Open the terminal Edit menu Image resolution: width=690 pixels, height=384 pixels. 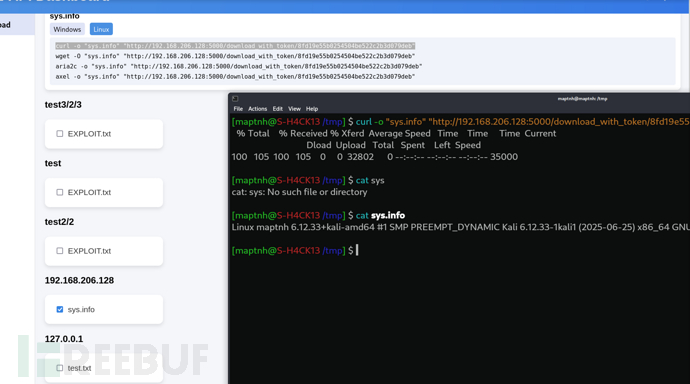pyautogui.click(x=278, y=109)
